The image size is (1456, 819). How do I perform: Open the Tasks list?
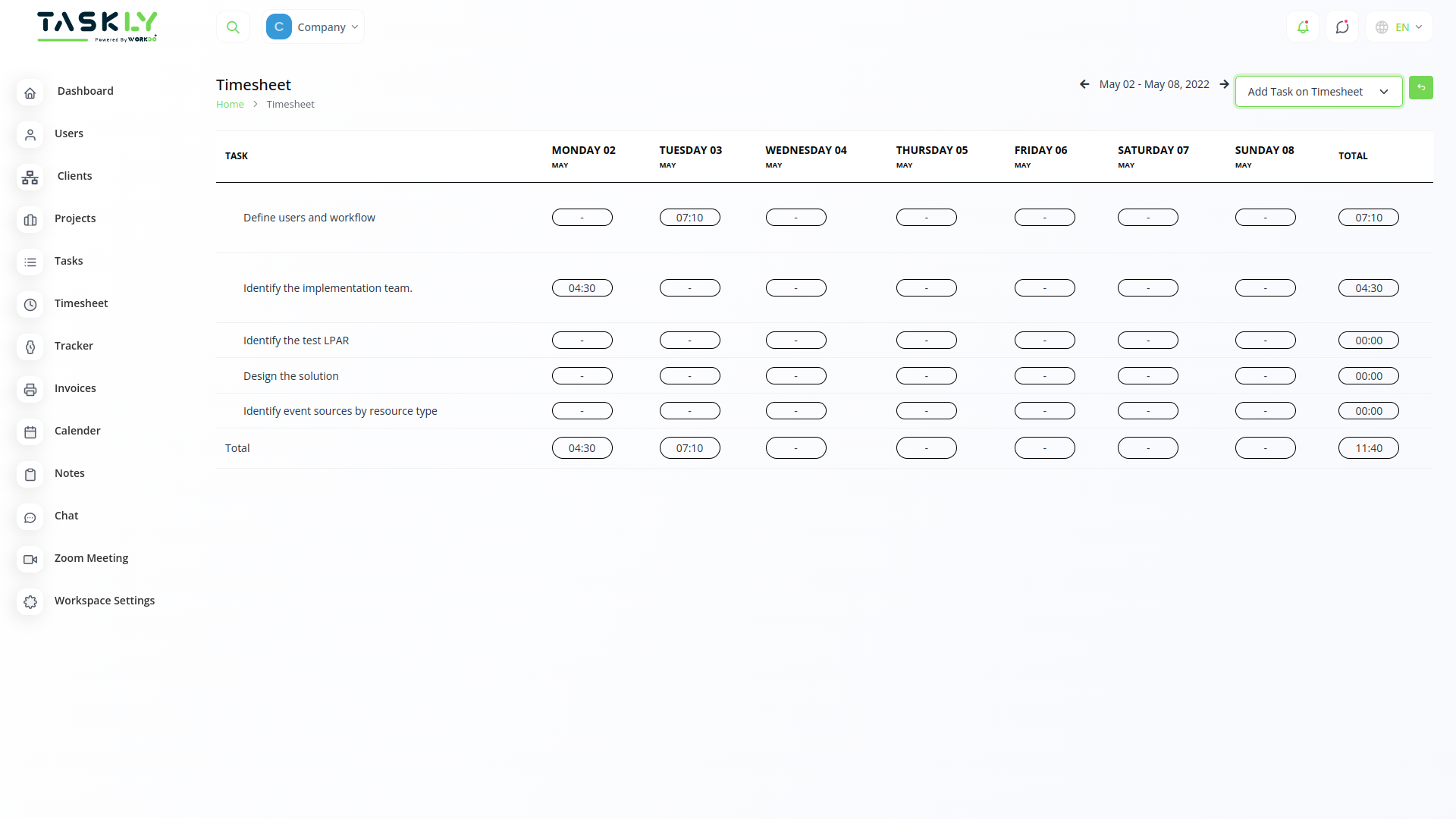pyautogui.click(x=68, y=260)
